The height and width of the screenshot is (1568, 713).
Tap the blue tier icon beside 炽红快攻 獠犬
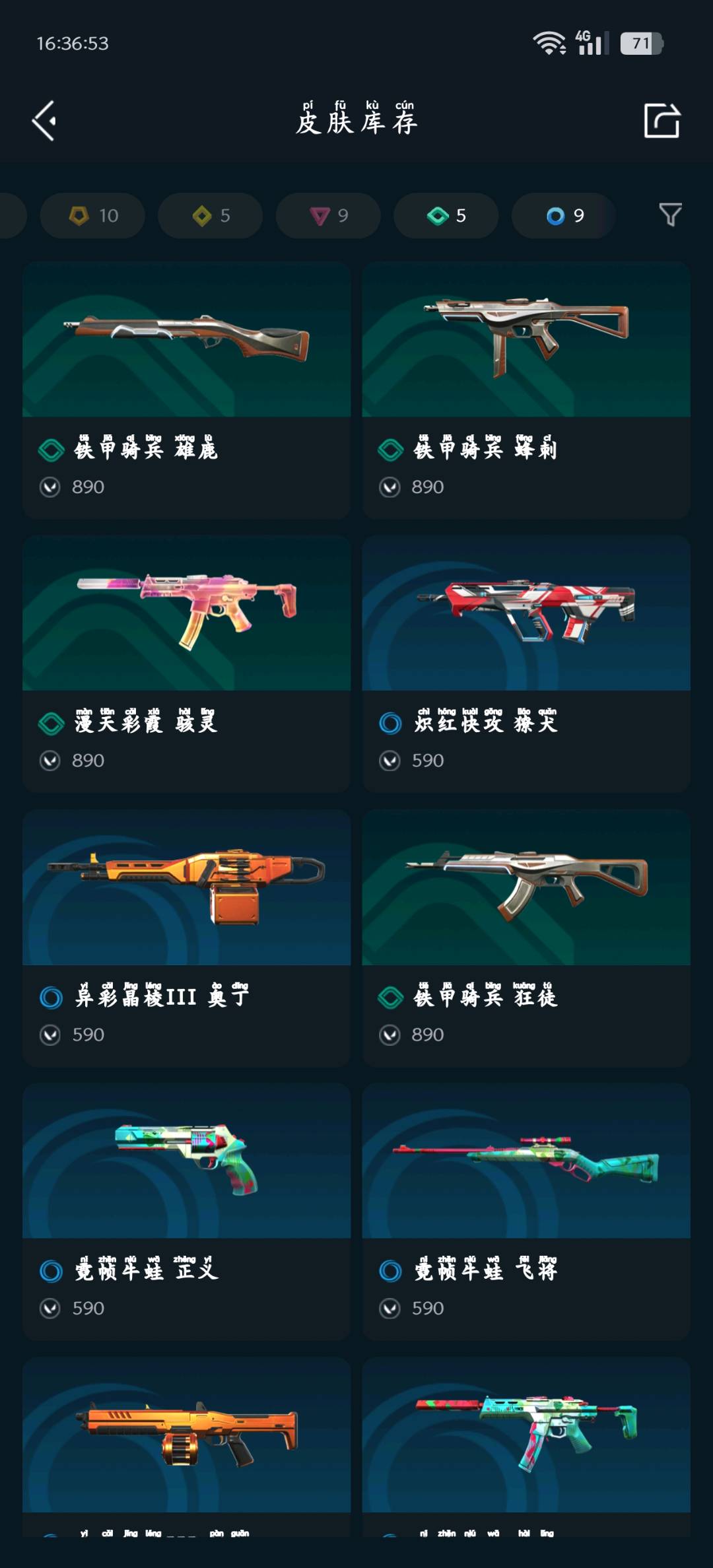390,724
